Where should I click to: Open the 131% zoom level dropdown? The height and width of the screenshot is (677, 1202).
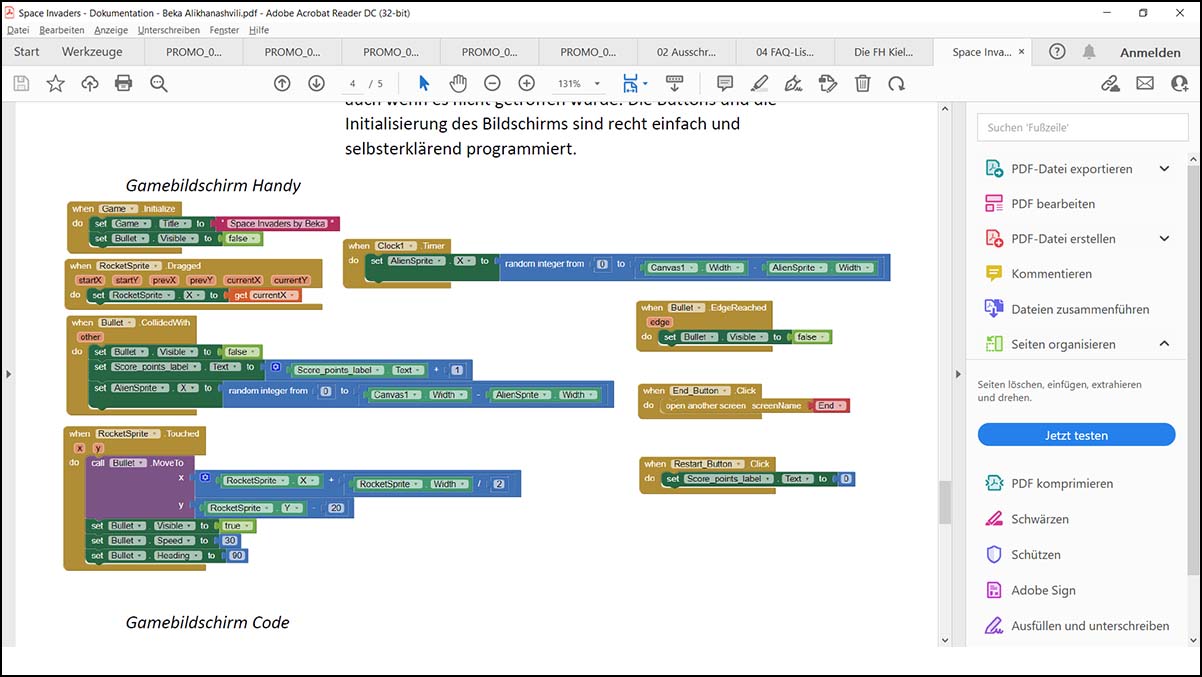[x=578, y=83]
